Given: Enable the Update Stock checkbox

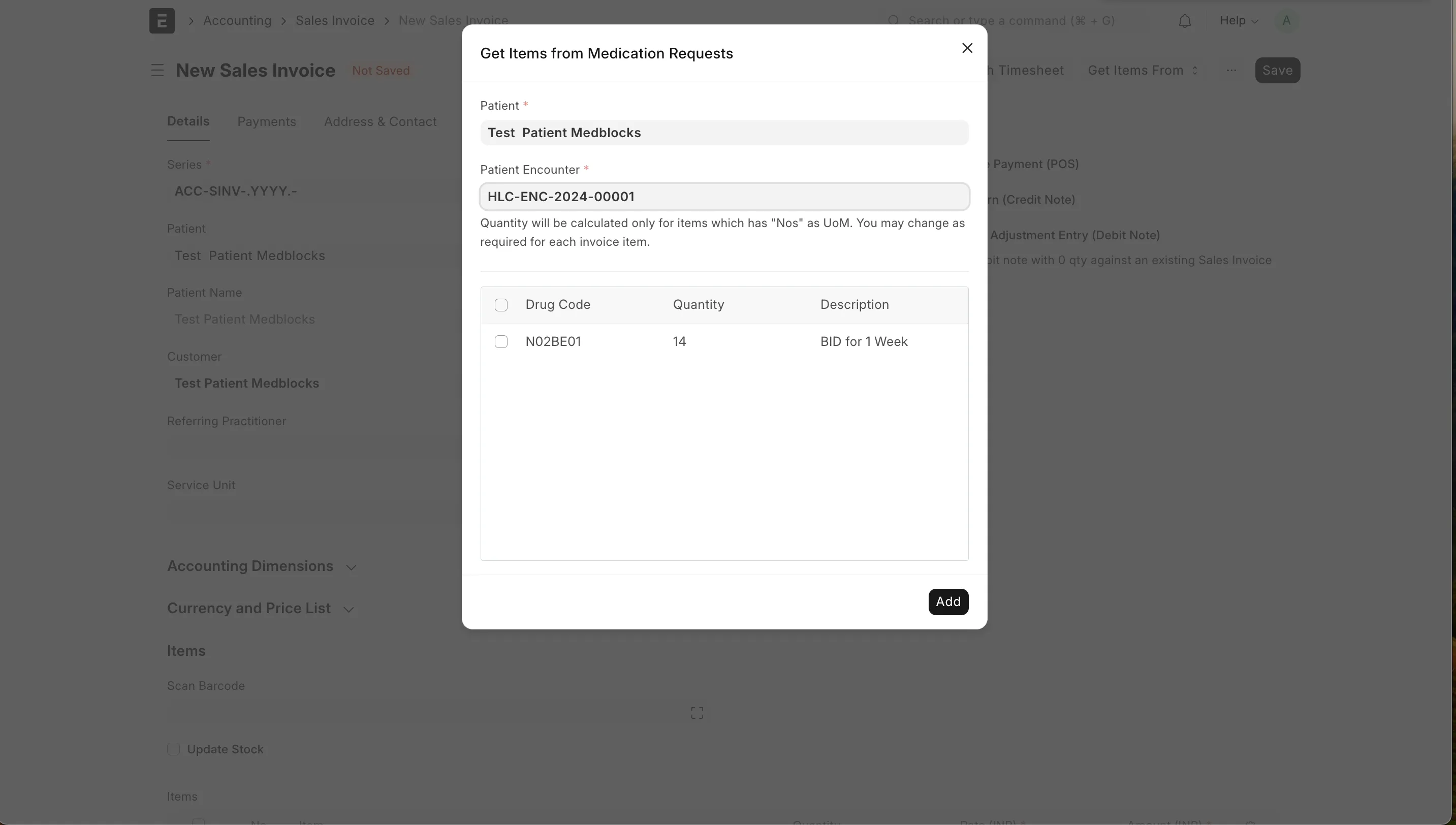Looking at the screenshot, I should click(173, 748).
